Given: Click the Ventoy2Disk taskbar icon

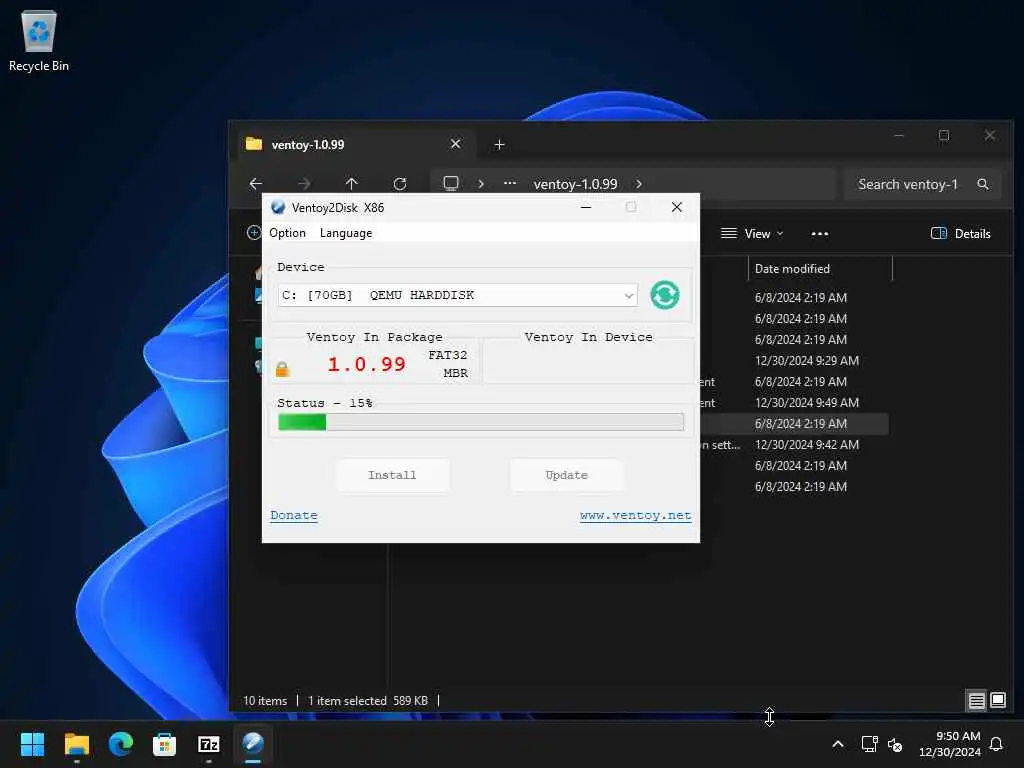Looking at the screenshot, I should 253,744.
